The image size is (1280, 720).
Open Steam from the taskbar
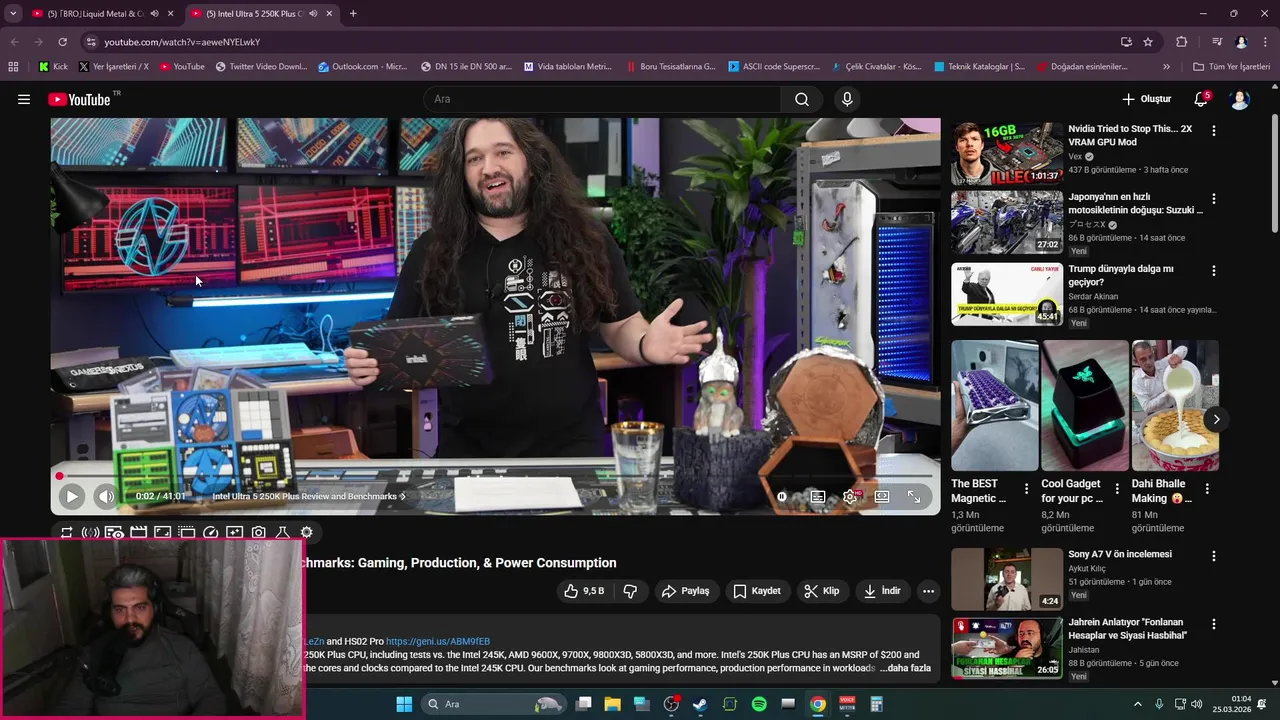(x=700, y=704)
